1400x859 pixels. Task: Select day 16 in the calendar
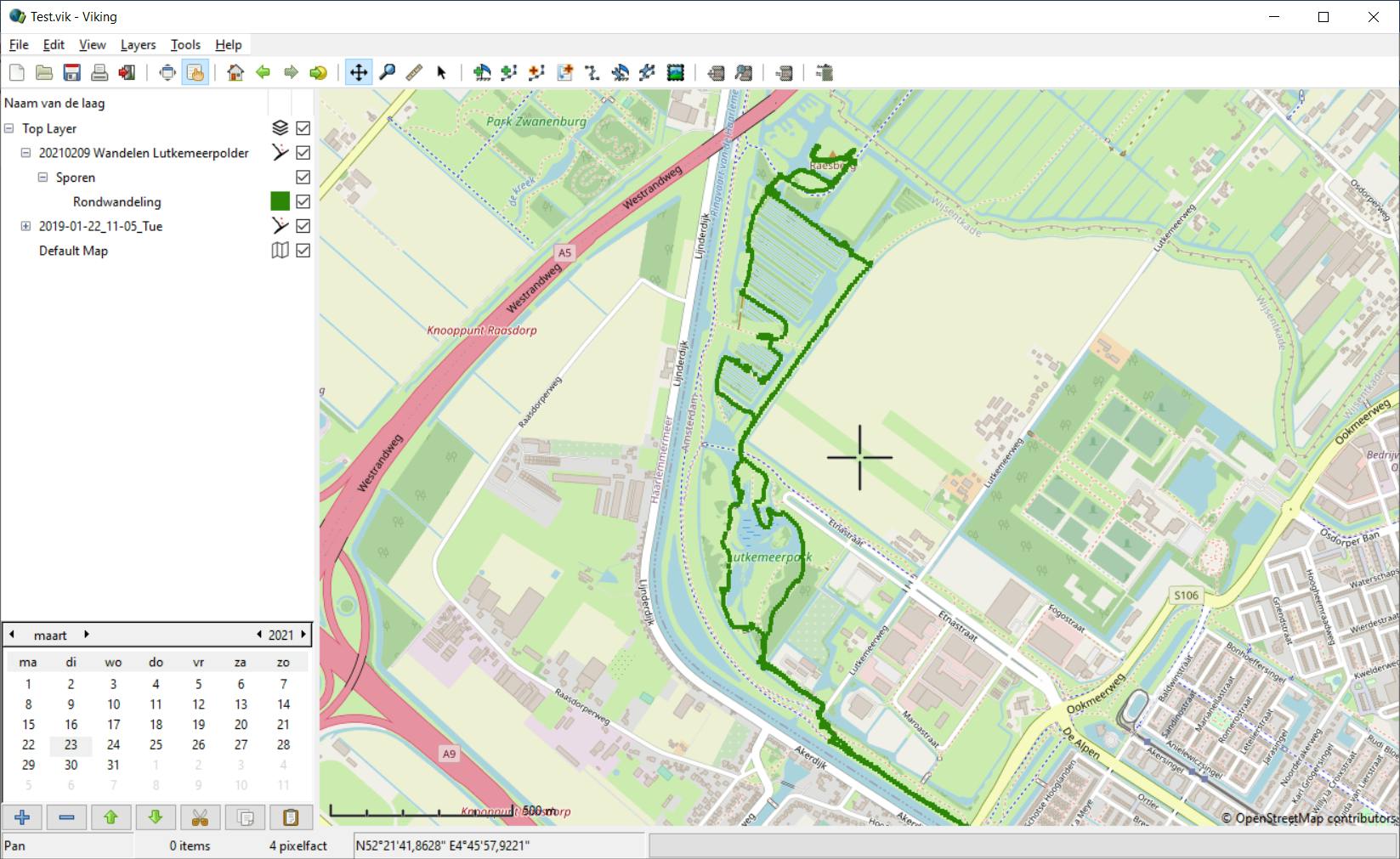[x=71, y=725]
